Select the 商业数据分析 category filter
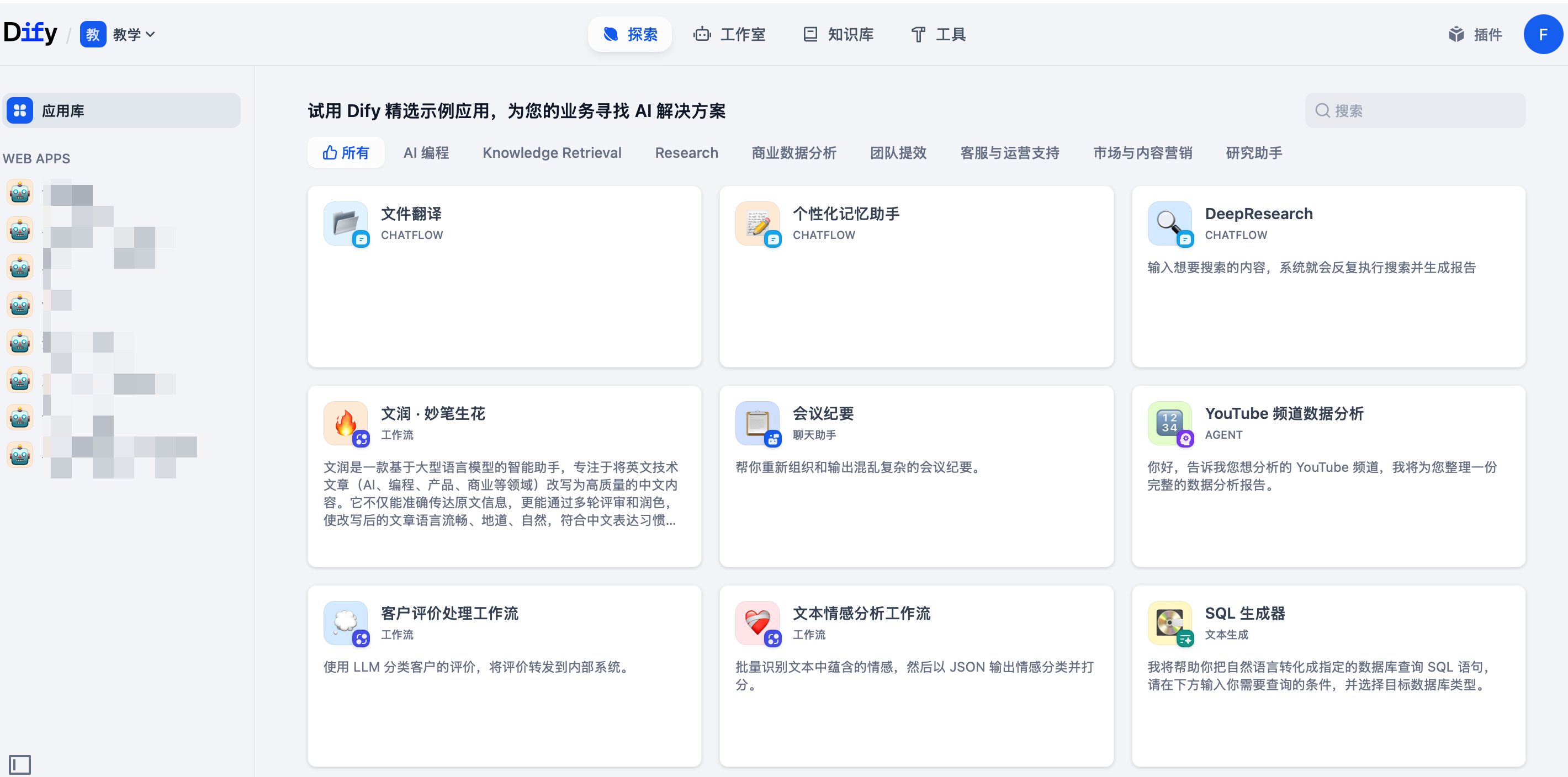The image size is (1568, 777). click(x=794, y=153)
